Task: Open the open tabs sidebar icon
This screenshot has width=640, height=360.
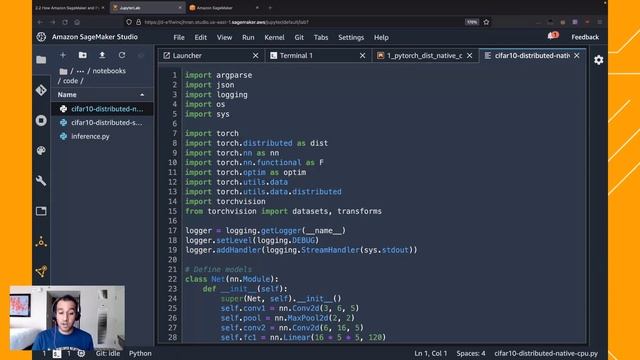Action: point(41,211)
